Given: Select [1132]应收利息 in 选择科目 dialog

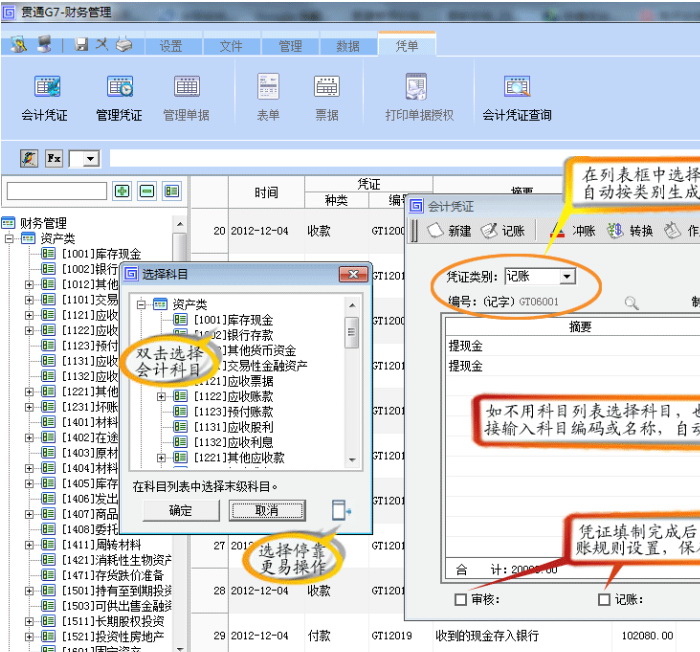Looking at the screenshot, I should (x=233, y=442).
